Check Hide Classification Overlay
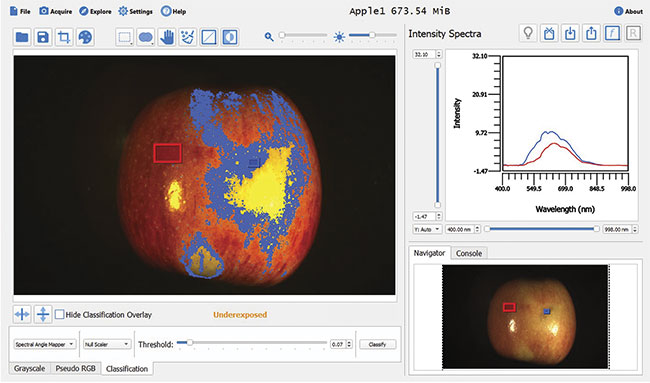The height and width of the screenshot is (383, 650). coord(60,315)
